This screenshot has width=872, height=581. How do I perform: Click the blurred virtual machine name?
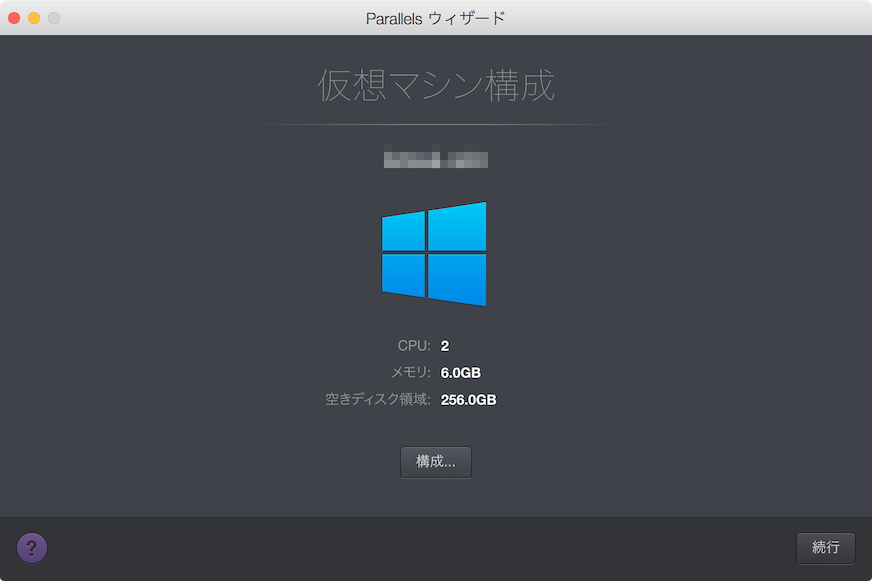point(436,156)
